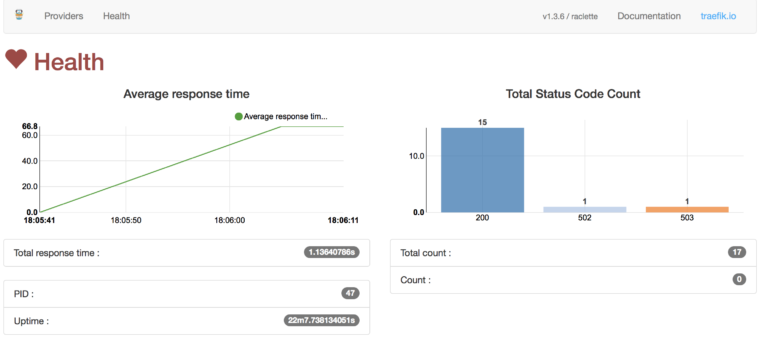The height and width of the screenshot is (362, 768).
Task: Open the Documentation link
Action: [x=649, y=16]
